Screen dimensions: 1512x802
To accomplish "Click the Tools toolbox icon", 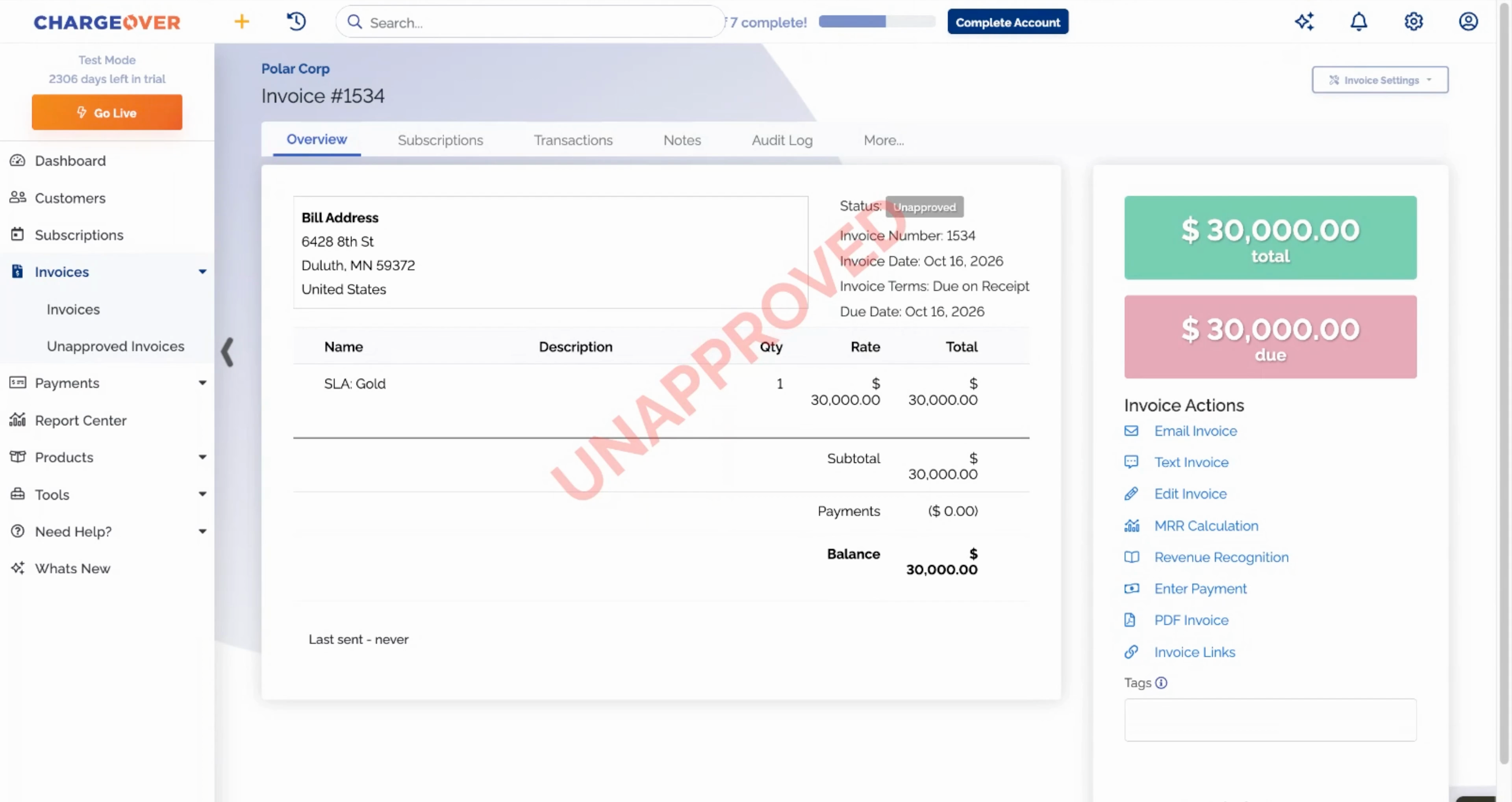I will [18, 494].
